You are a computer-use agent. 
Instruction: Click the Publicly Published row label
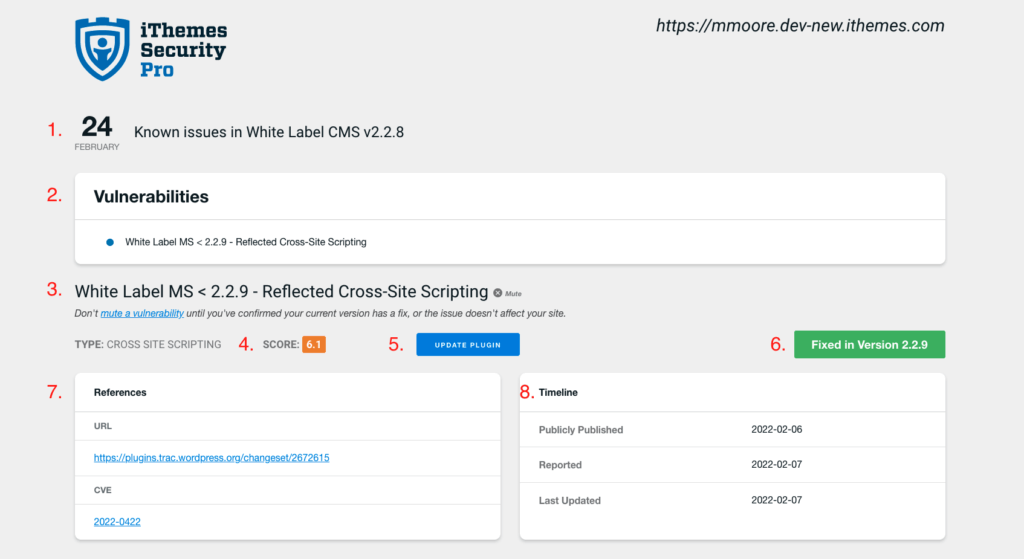point(581,430)
